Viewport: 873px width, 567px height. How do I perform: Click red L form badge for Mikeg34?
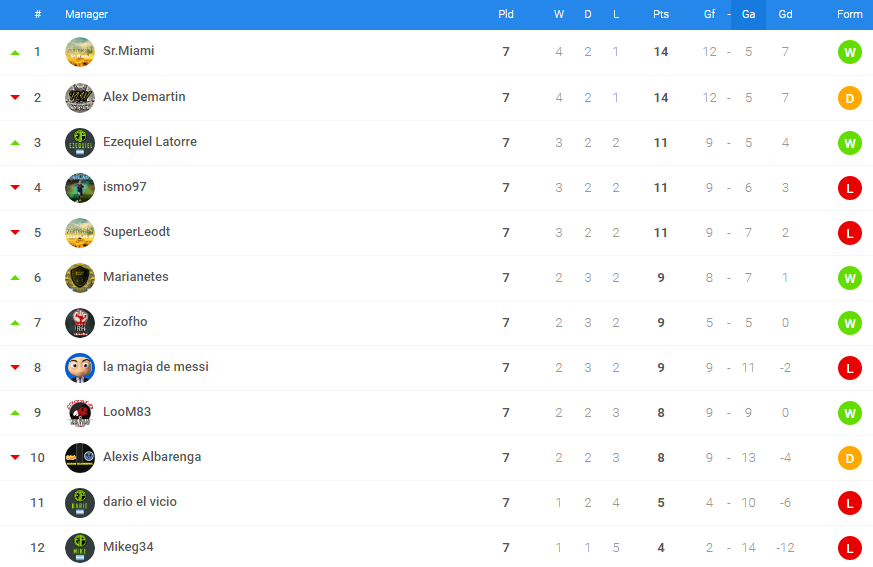850,548
